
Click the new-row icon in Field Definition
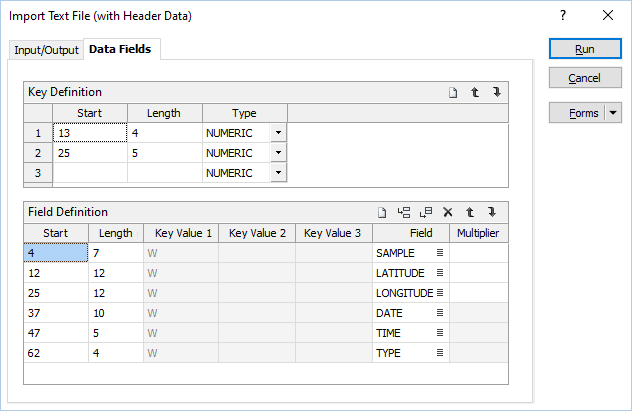[x=382, y=213]
